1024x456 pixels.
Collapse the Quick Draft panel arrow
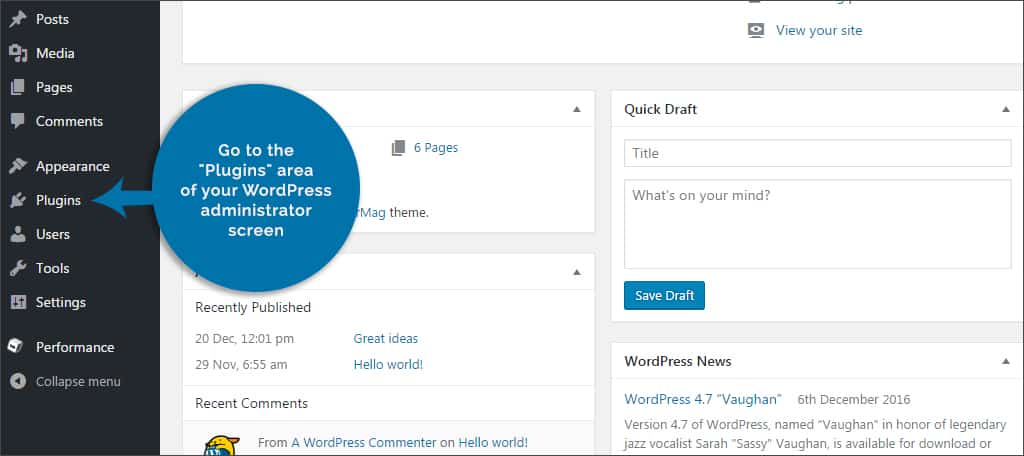pyautogui.click(x=1006, y=110)
